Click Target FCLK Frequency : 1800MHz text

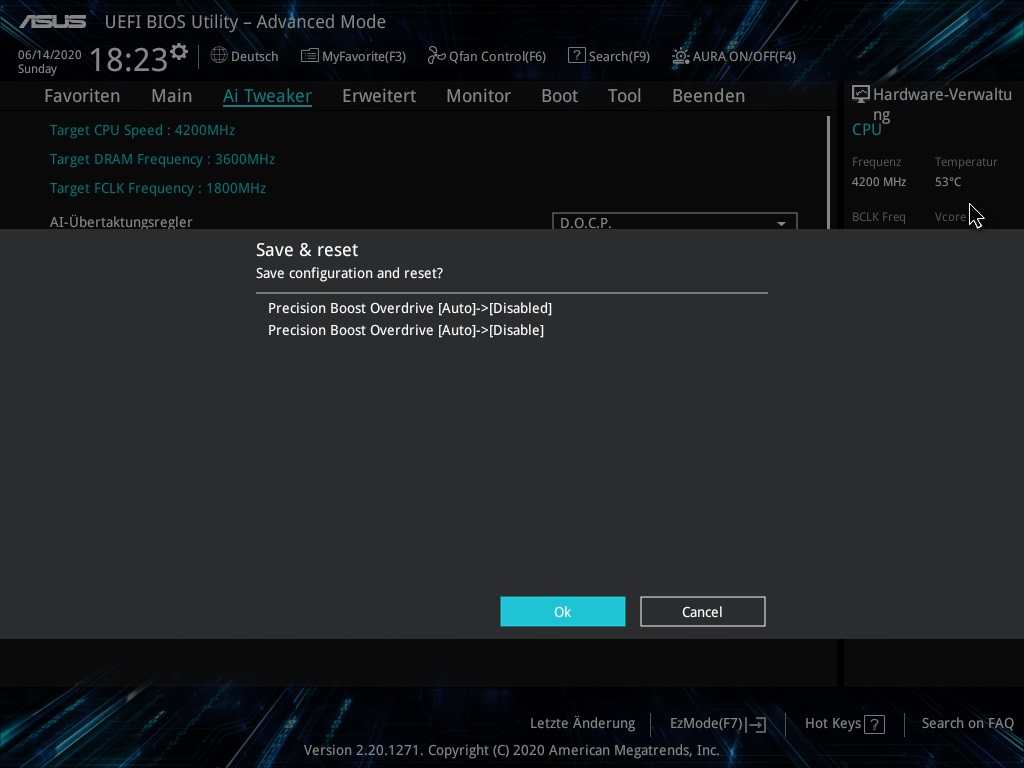click(158, 188)
